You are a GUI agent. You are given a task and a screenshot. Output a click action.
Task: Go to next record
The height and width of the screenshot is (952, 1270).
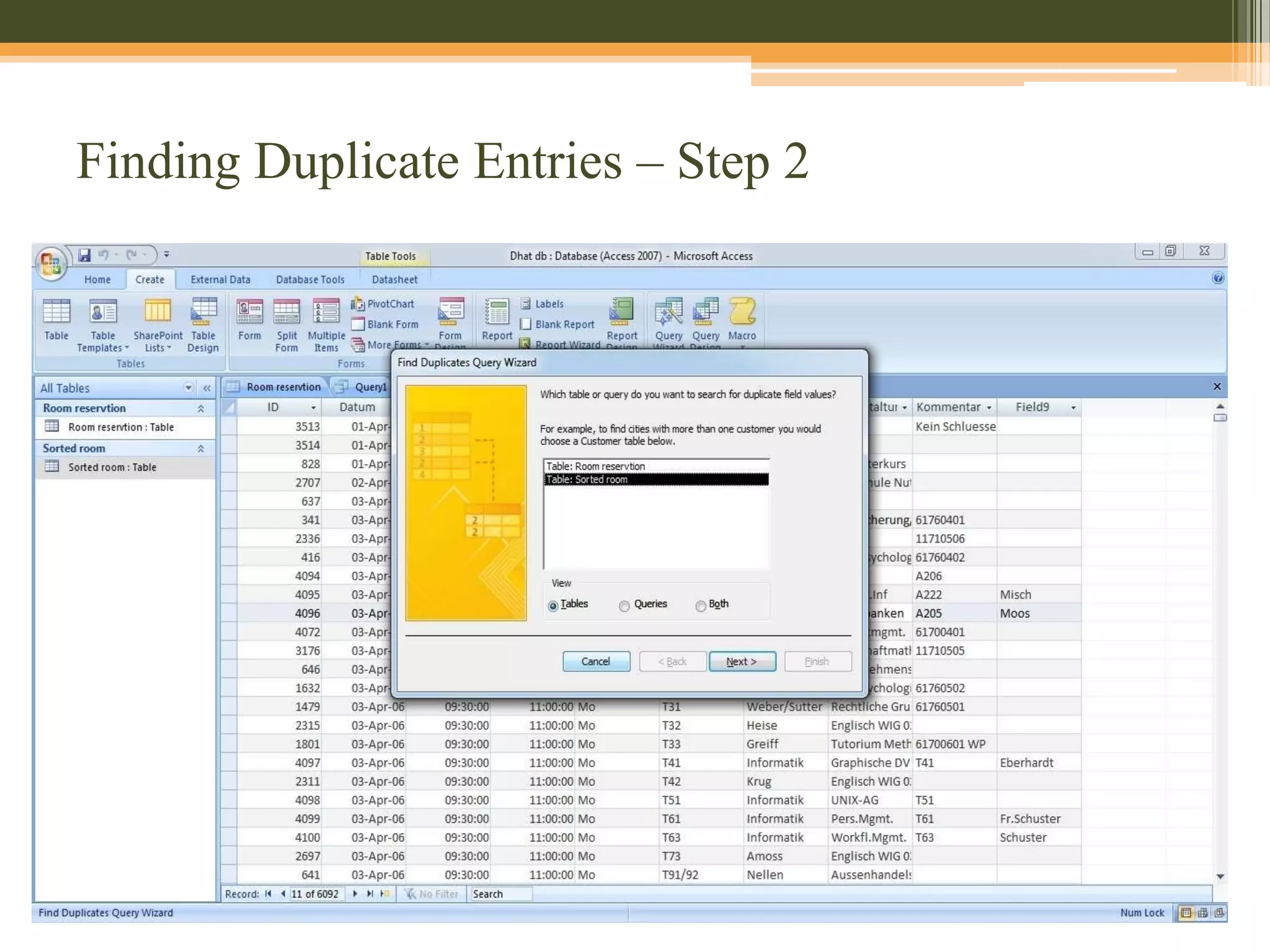[x=355, y=894]
